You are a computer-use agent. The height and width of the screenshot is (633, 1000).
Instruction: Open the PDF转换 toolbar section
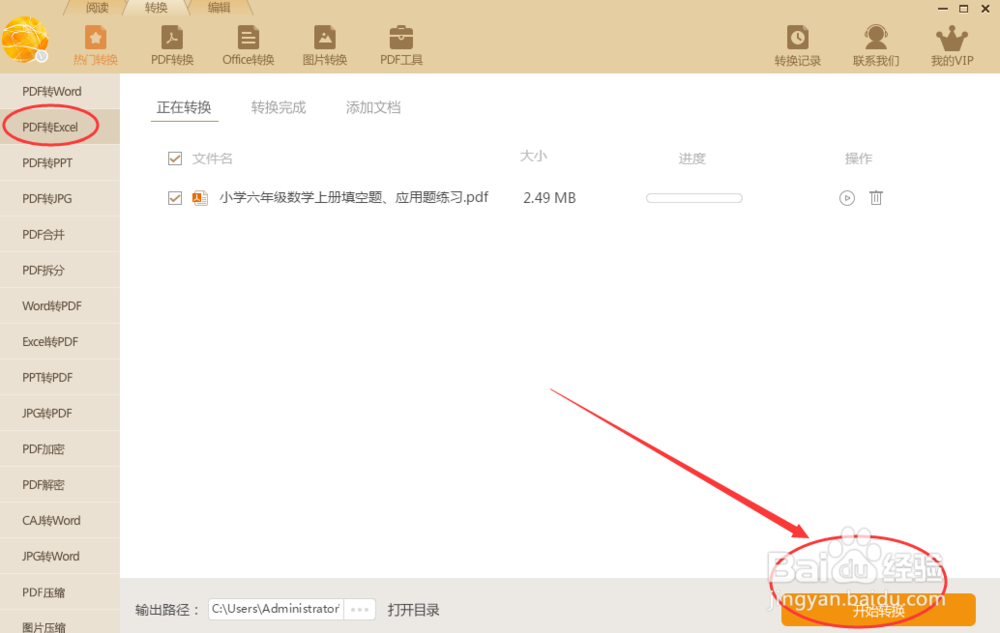[x=172, y=46]
